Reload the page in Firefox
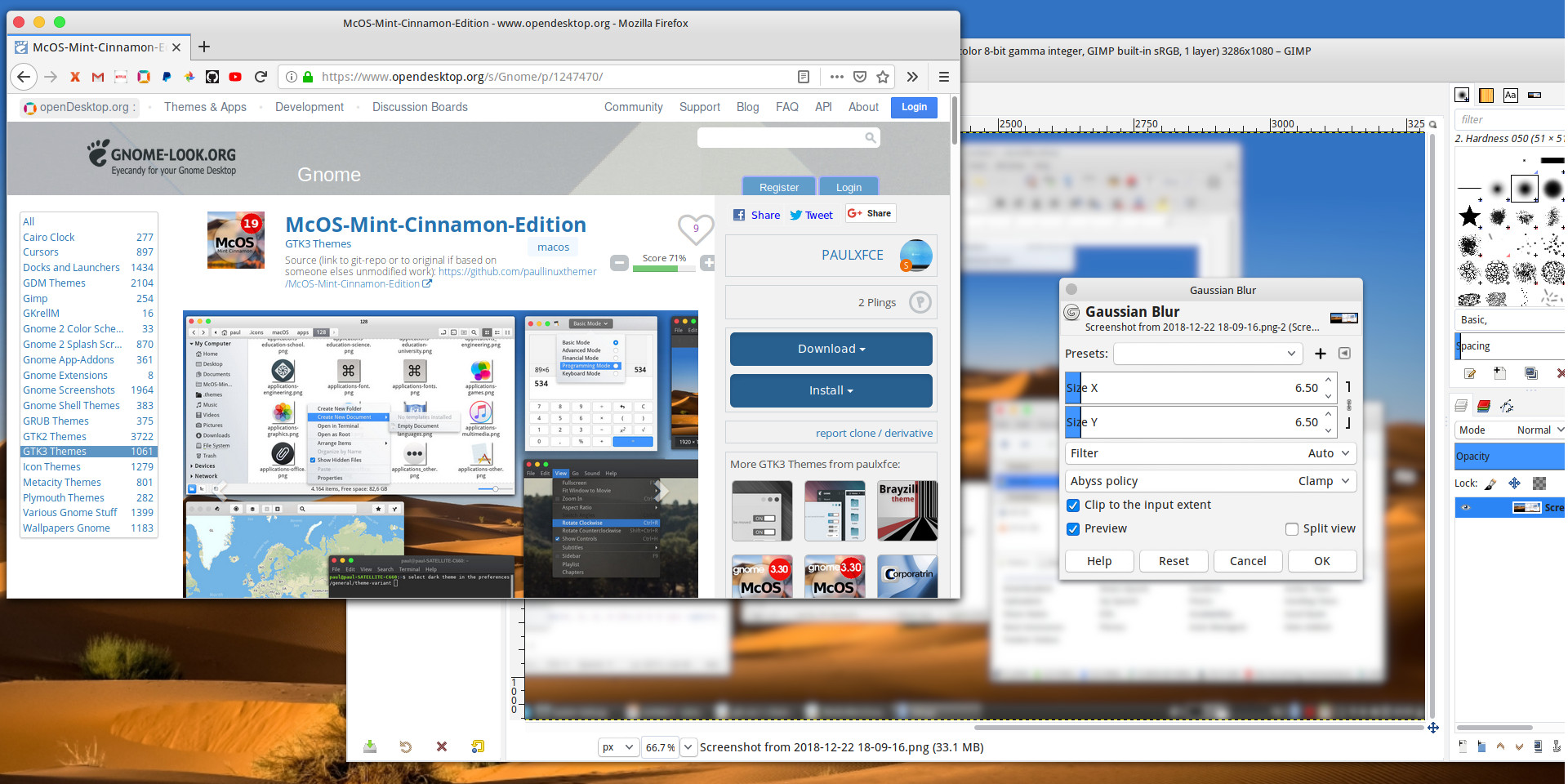 261,77
